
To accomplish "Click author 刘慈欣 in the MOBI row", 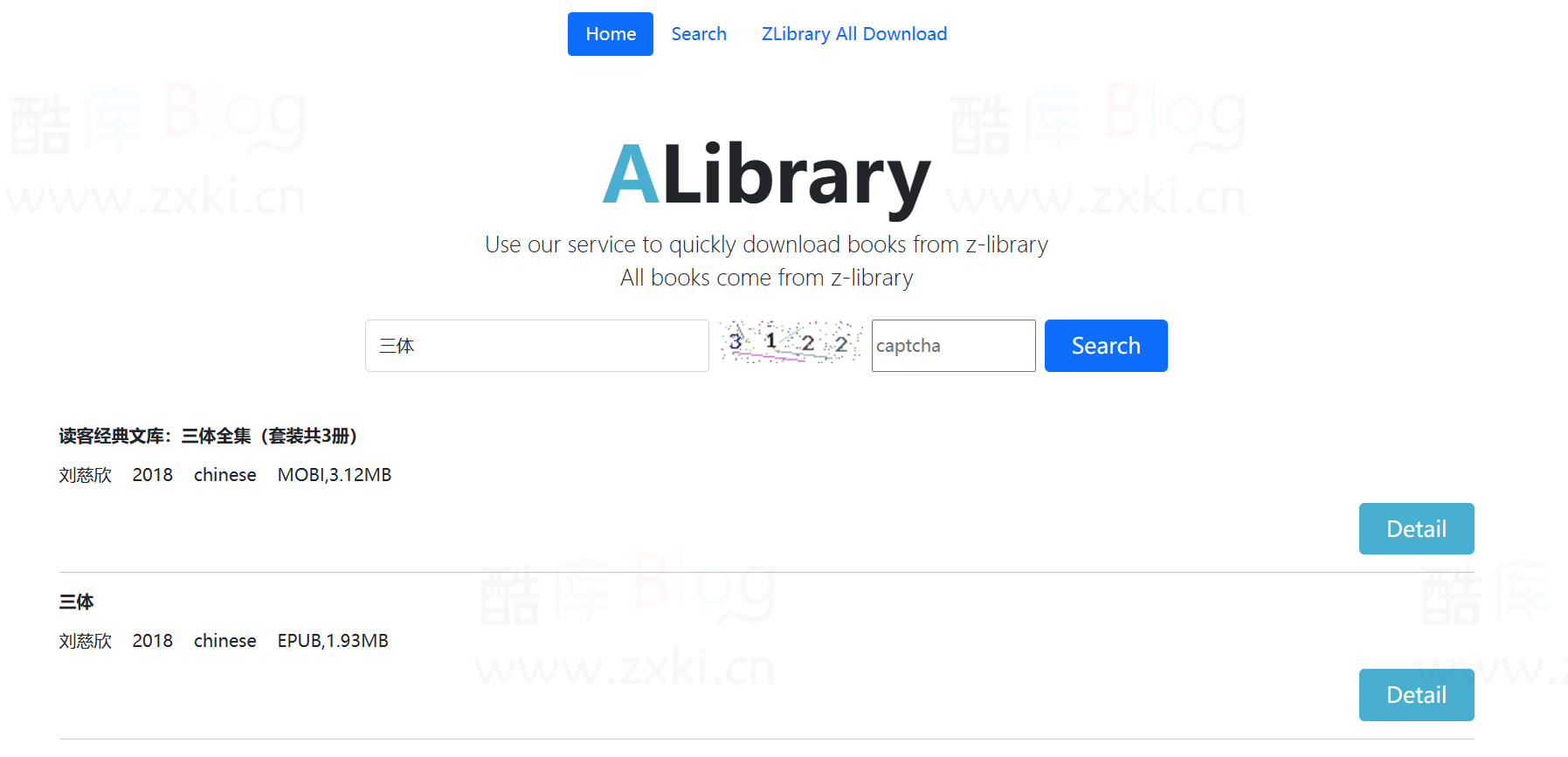I will [86, 475].
